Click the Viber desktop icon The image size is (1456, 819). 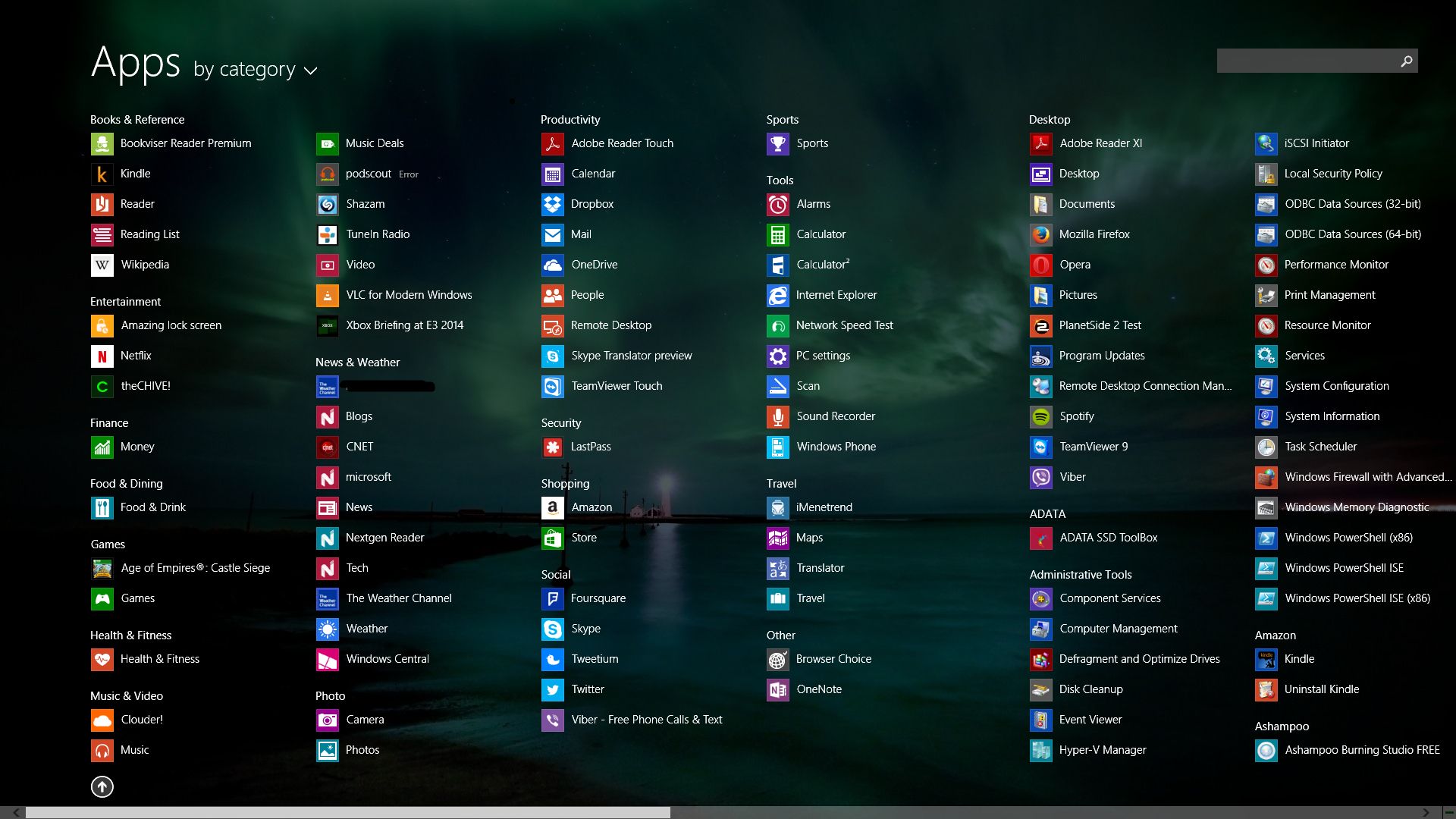[1040, 478]
